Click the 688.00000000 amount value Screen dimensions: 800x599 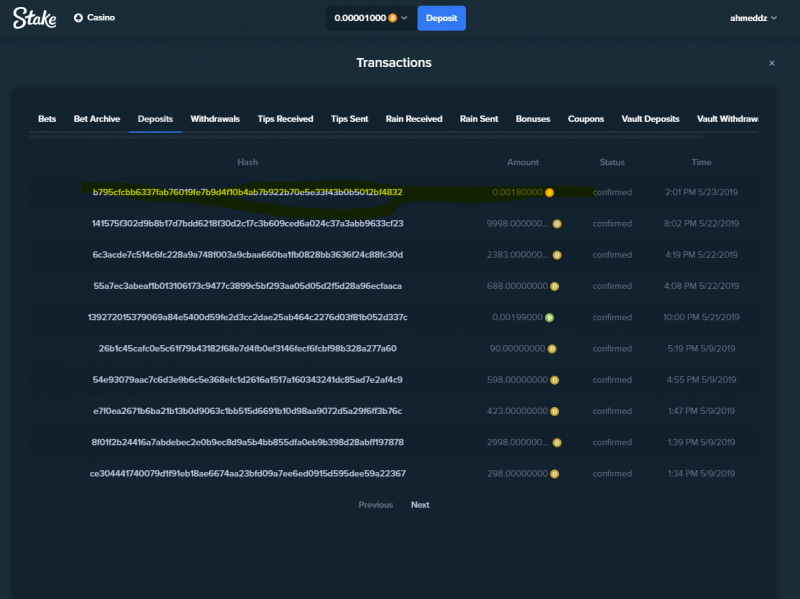tap(517, 286)
